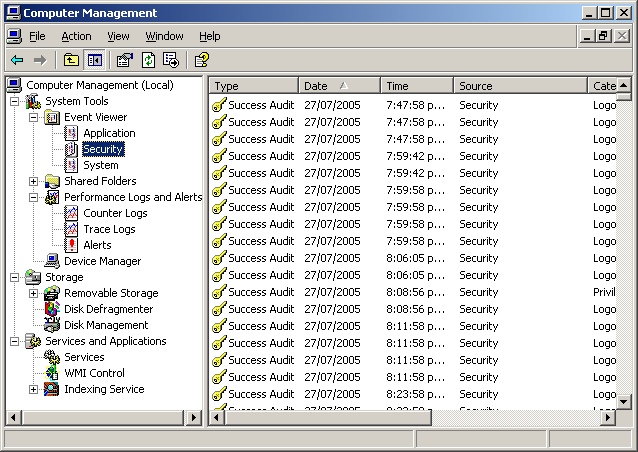Click the Export List toolbar icon
The height and width of the screenshot is (452, 638).
tap(170, 60)
